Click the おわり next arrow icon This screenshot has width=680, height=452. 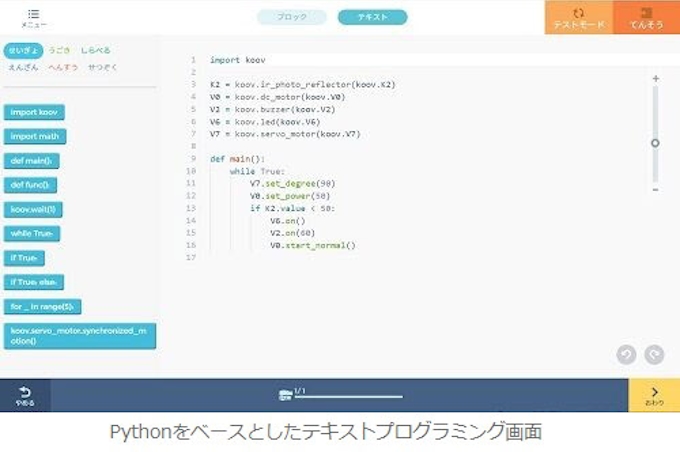pyautogui.click(x=654, y=394)
